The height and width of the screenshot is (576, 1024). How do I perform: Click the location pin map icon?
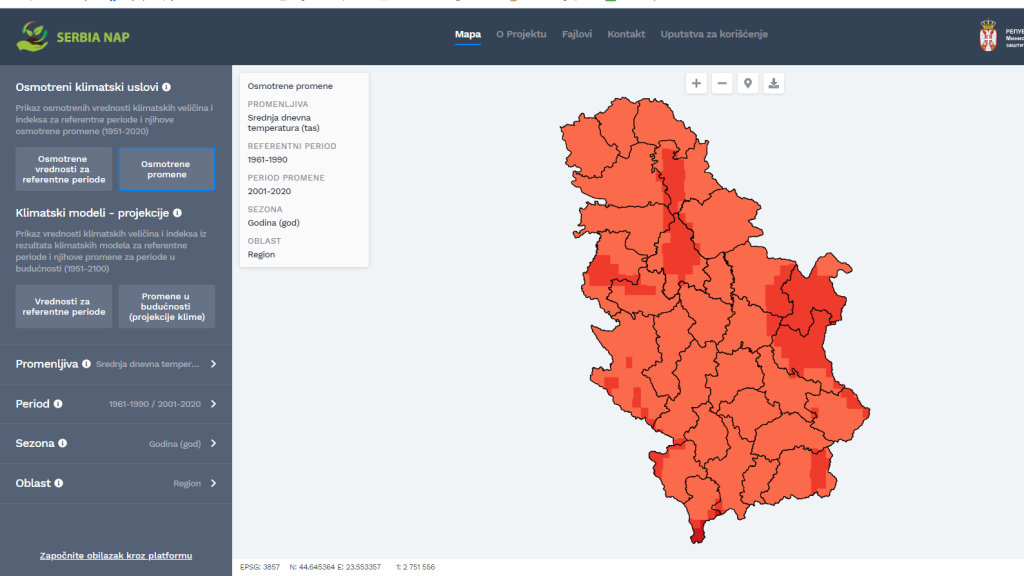click(x=748, y=83)
